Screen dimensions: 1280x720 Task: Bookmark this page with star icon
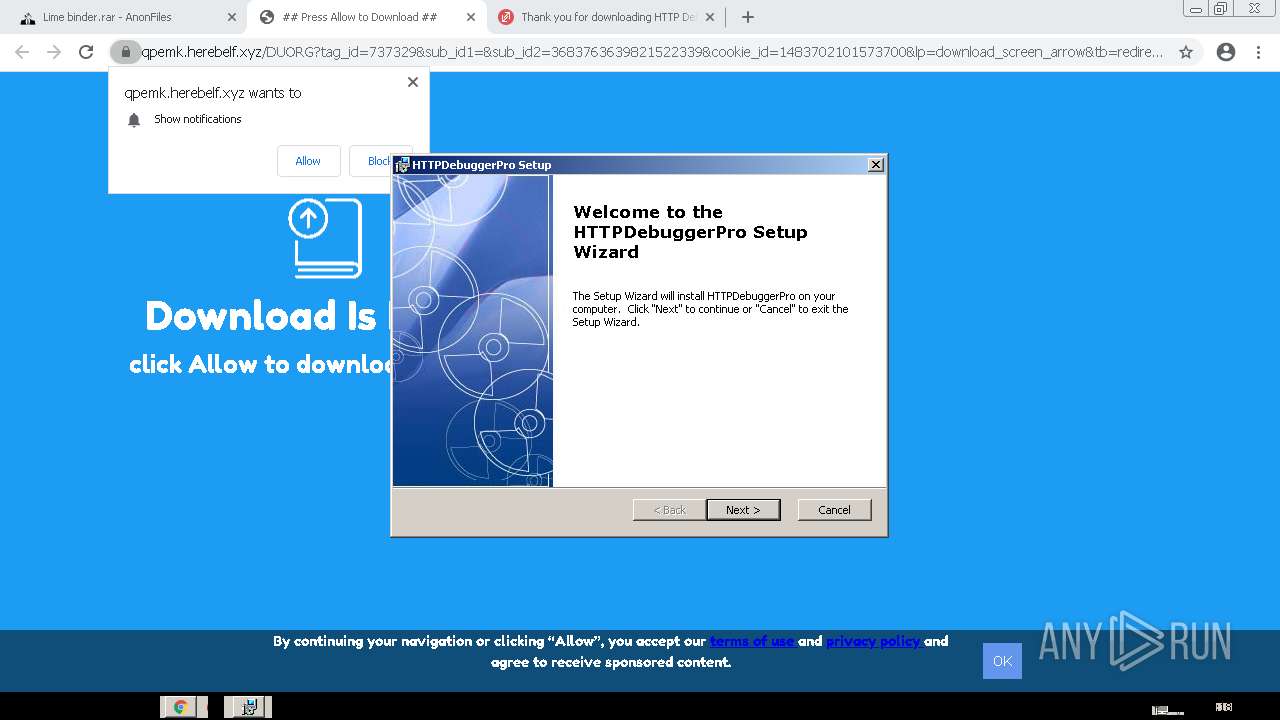(1186, 52)
